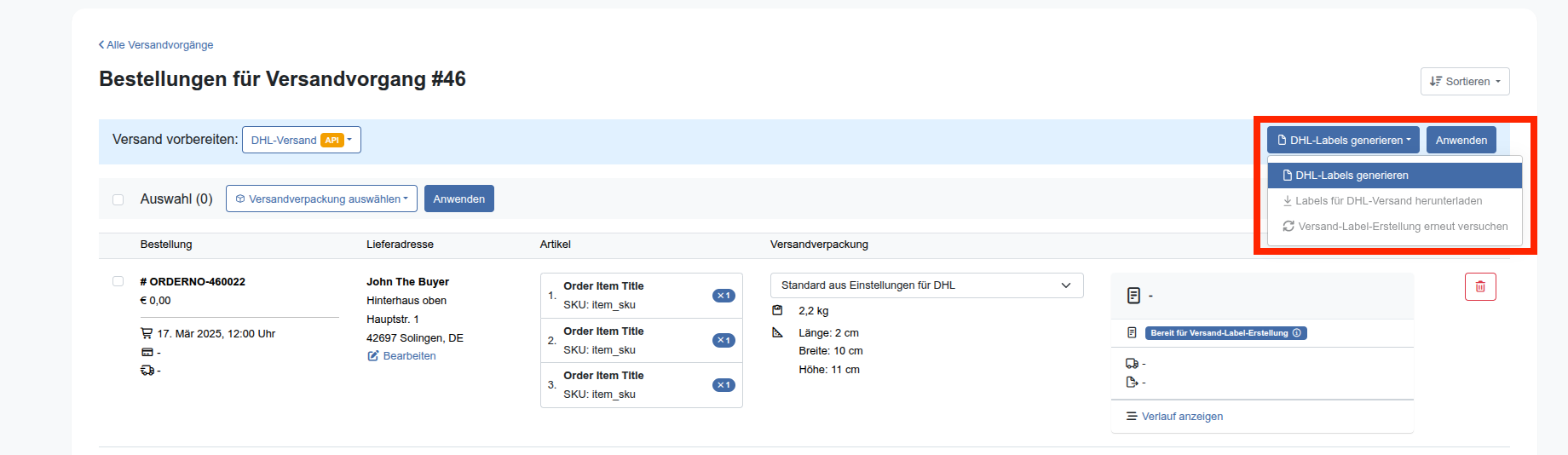Viewport: 1568px width, 455px height.
Task: Open the DHL-Versand shipping method dropdown
Action: [x=302, y=140]
